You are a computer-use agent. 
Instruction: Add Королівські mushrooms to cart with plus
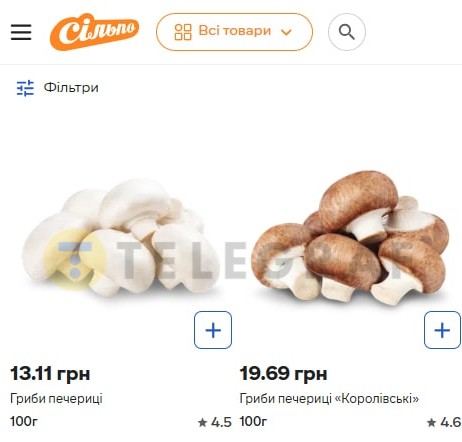click(442, 330)
